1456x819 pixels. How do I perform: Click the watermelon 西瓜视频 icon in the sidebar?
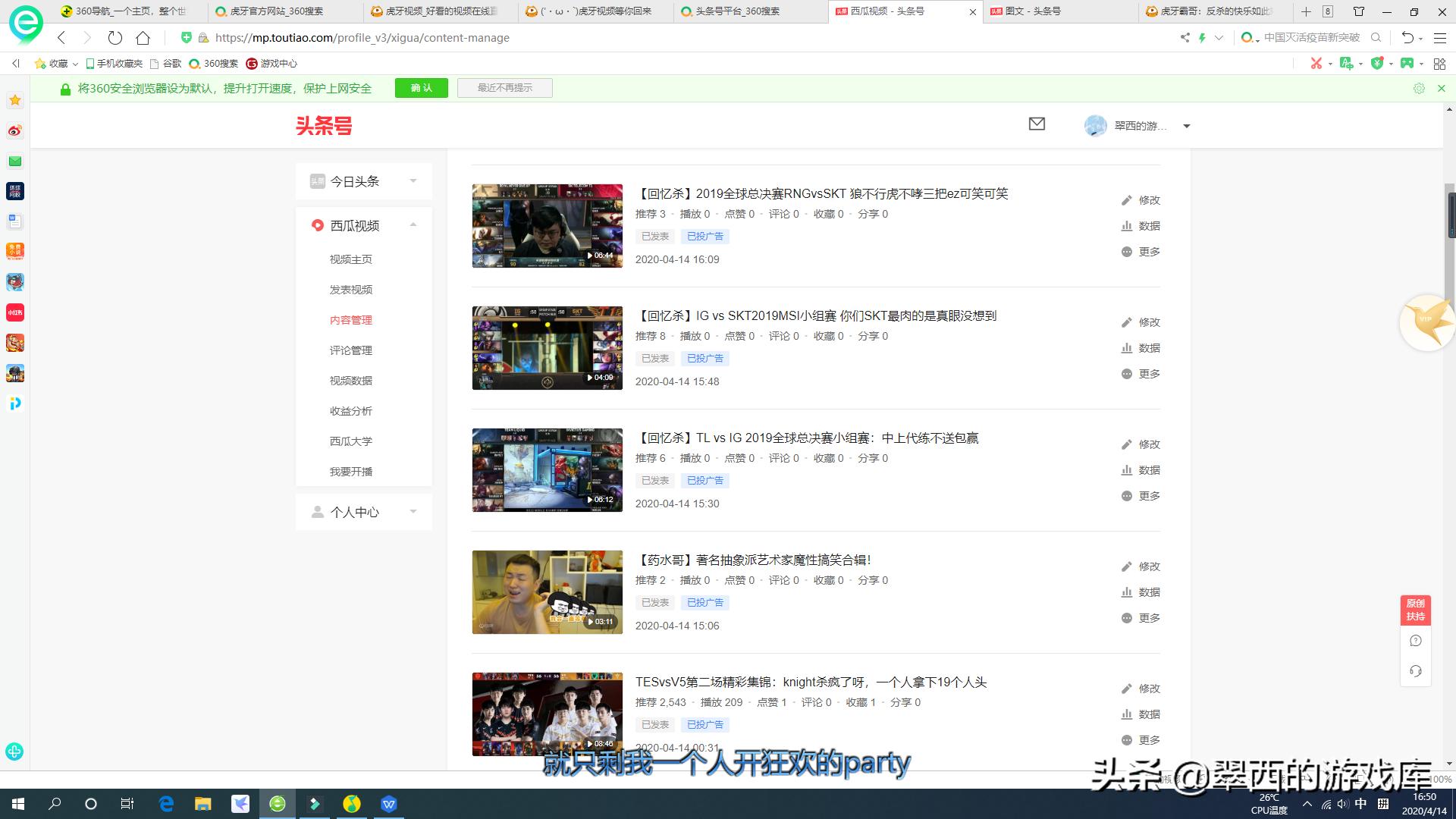pos(318,225)
